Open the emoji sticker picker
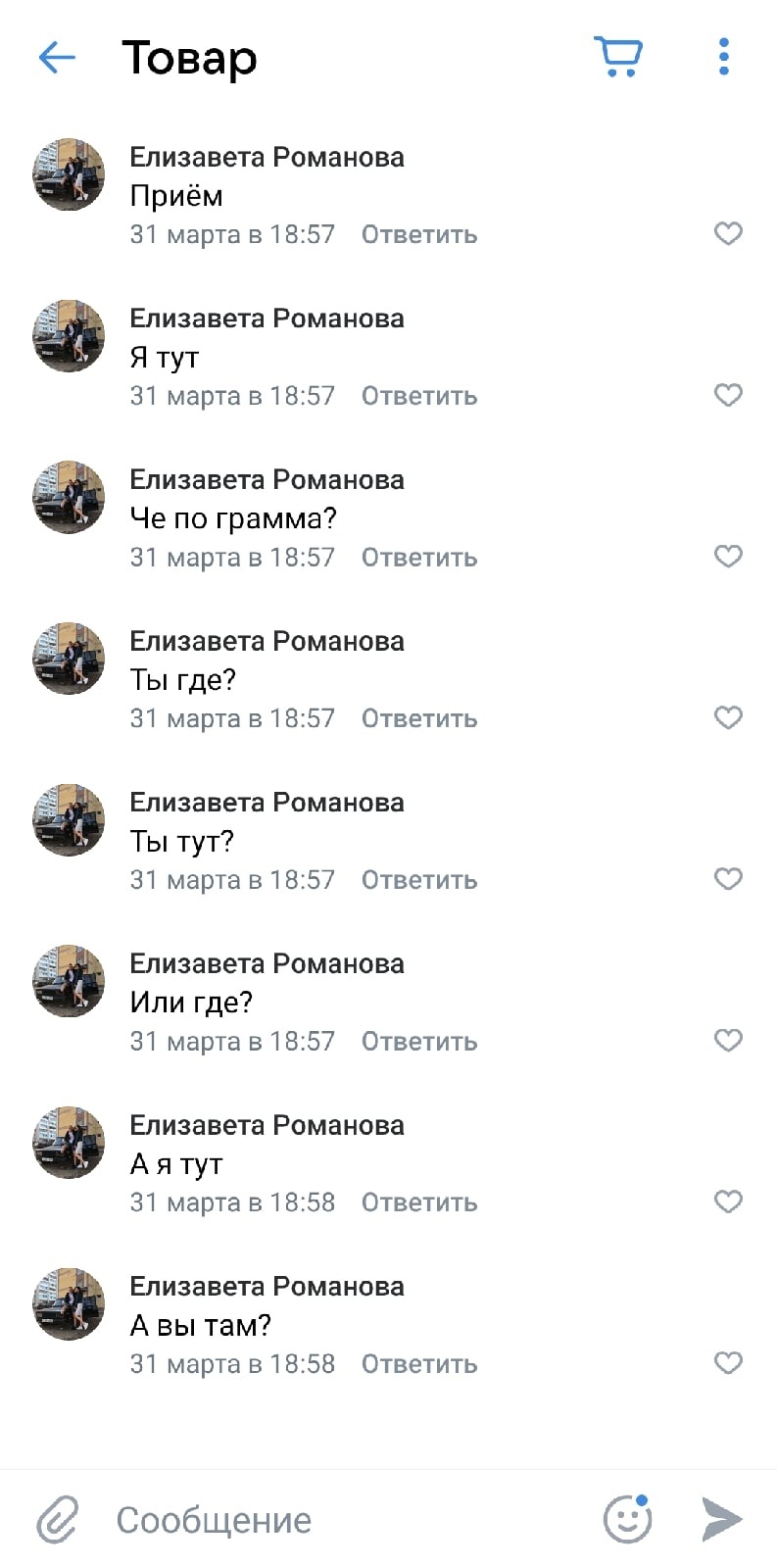This screenshot has height=1568, width=777. (x=627, y=1519)
